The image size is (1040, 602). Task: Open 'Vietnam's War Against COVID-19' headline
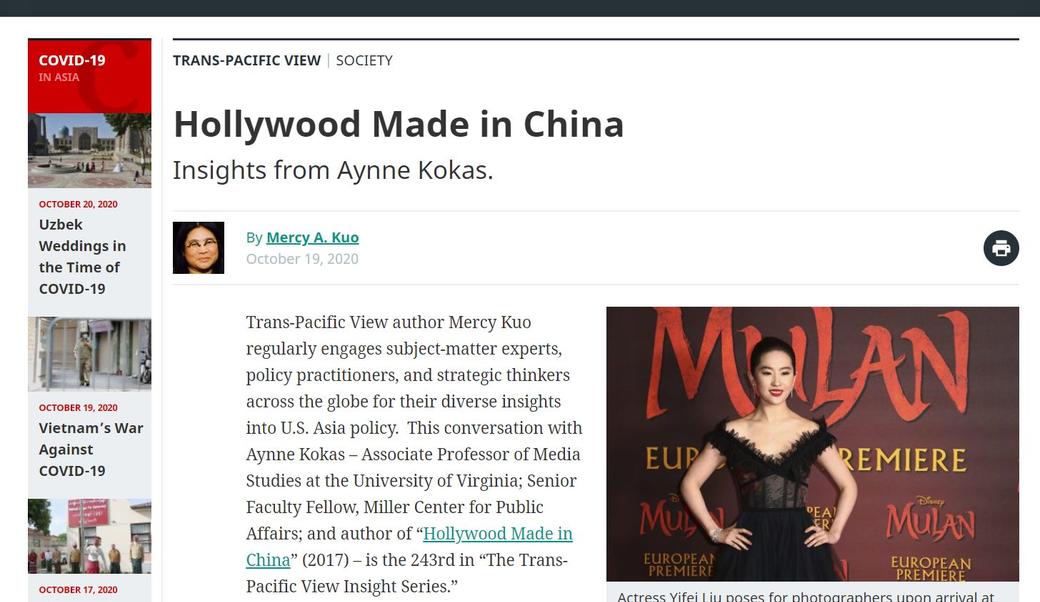click(x=90, y=449)
